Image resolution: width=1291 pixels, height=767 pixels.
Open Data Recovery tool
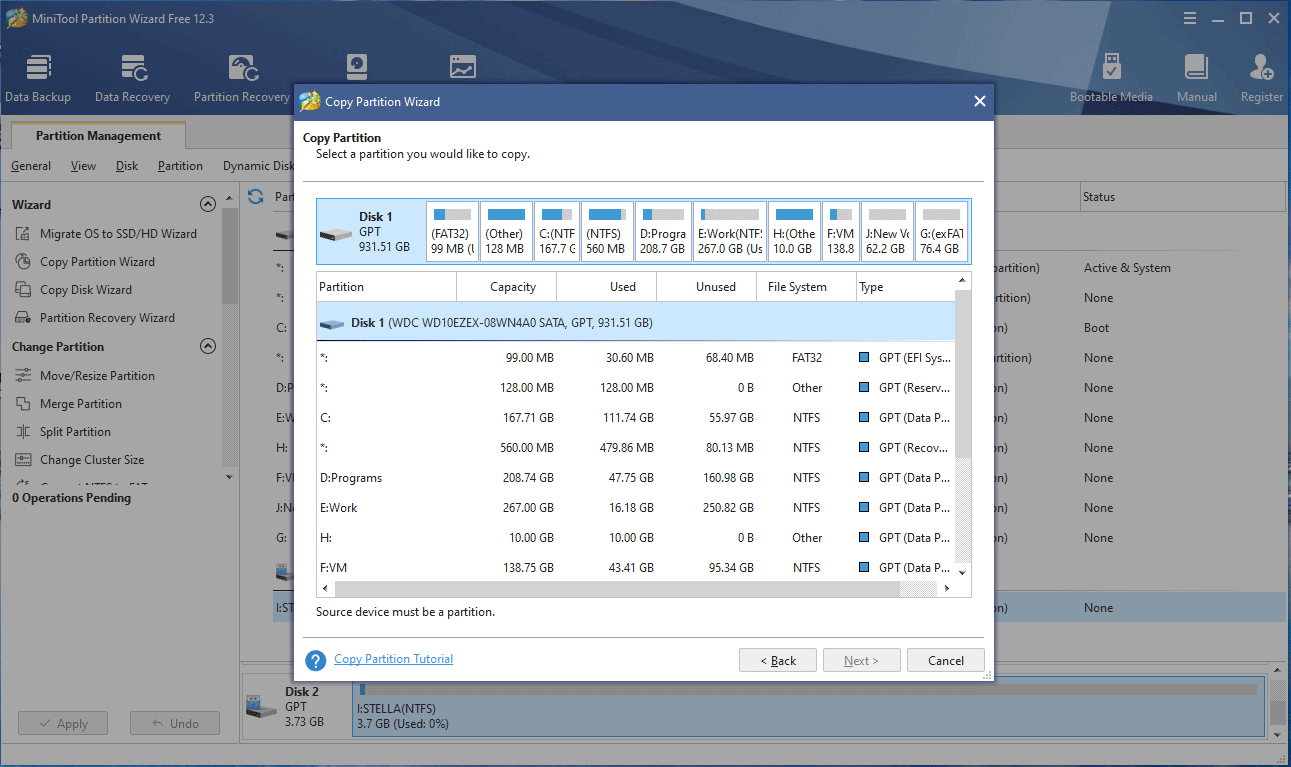point(132,79)
